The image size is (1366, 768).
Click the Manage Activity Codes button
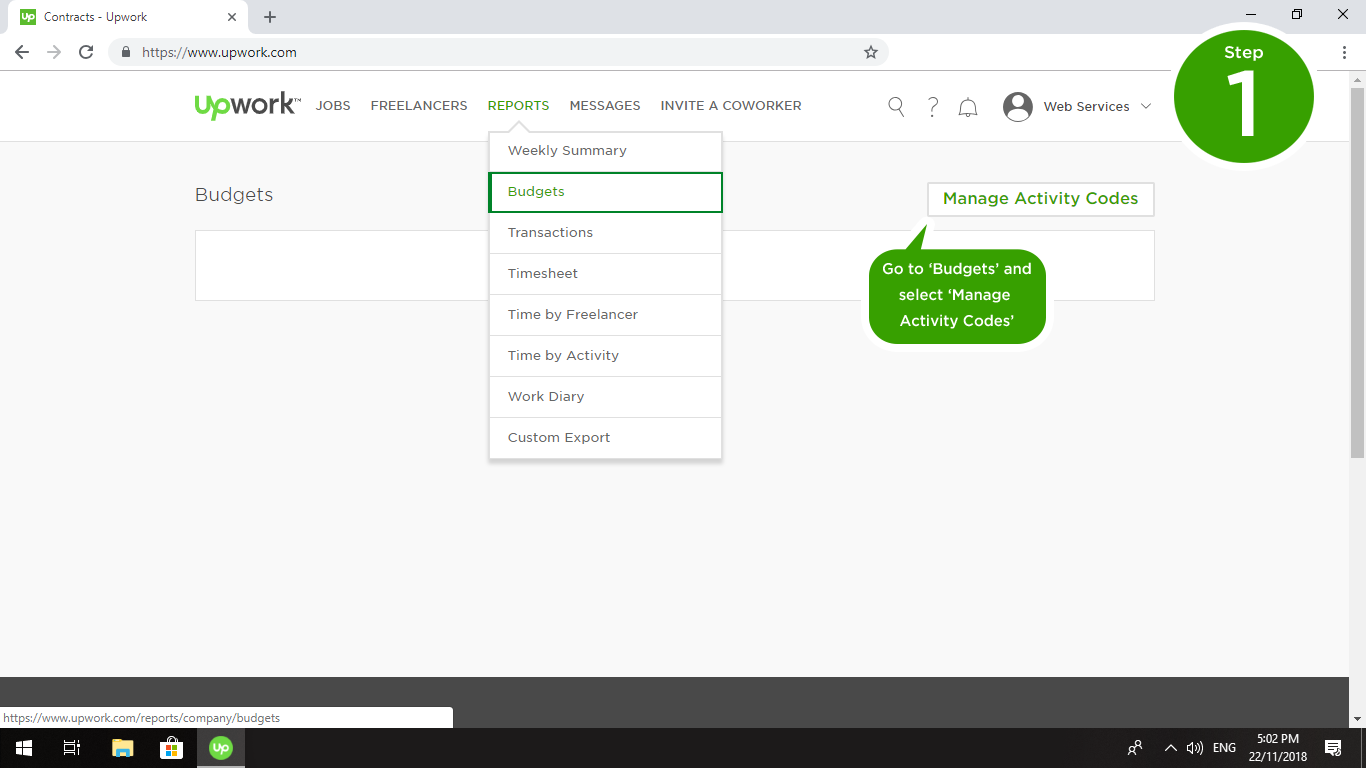tap(1040, 199)
